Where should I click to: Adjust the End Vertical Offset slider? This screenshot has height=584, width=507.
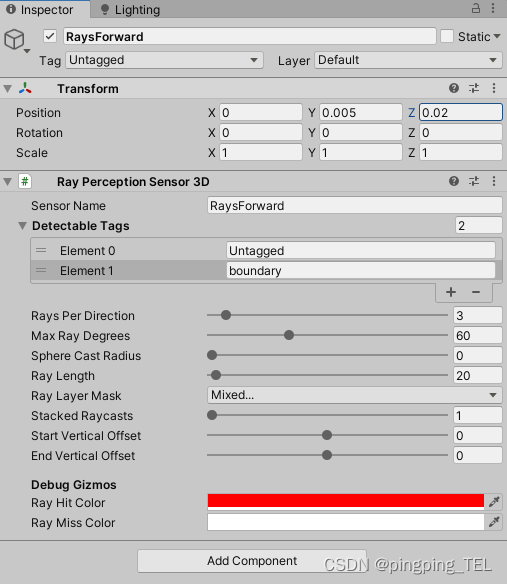click(x=327, y=455)
